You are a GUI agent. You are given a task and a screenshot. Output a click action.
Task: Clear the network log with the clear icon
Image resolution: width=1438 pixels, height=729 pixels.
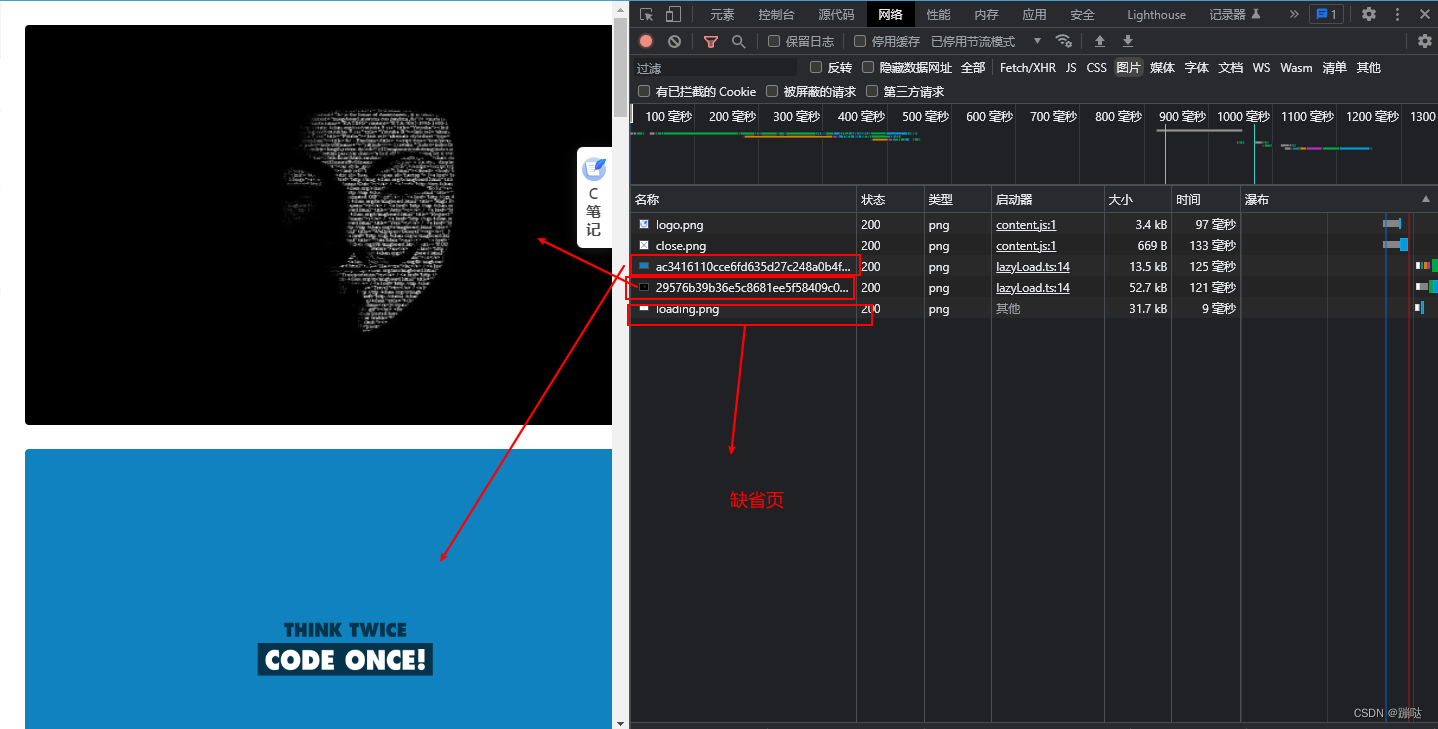click(x=674, y=41)
